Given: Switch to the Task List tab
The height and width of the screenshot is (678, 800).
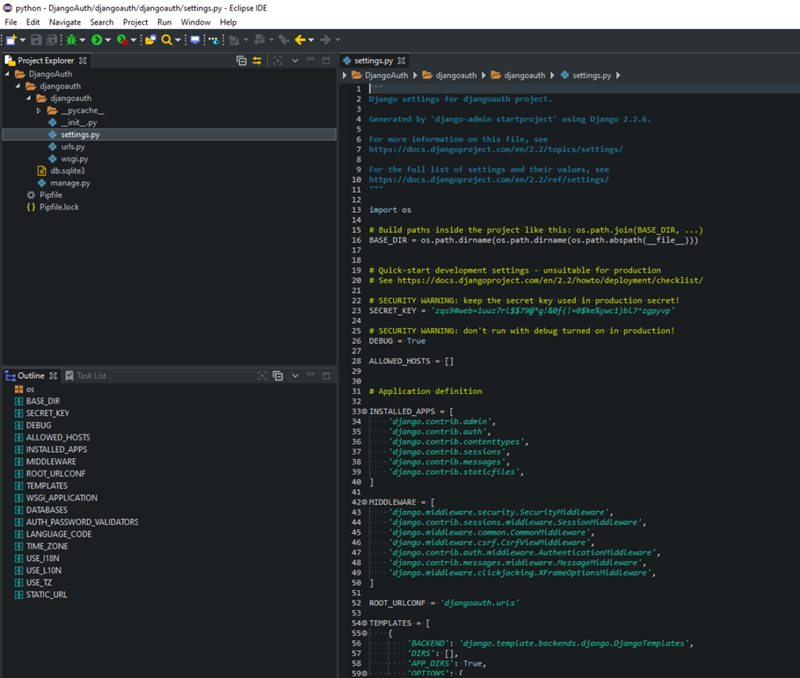Looking at the screenshot, I should (90, 376).
